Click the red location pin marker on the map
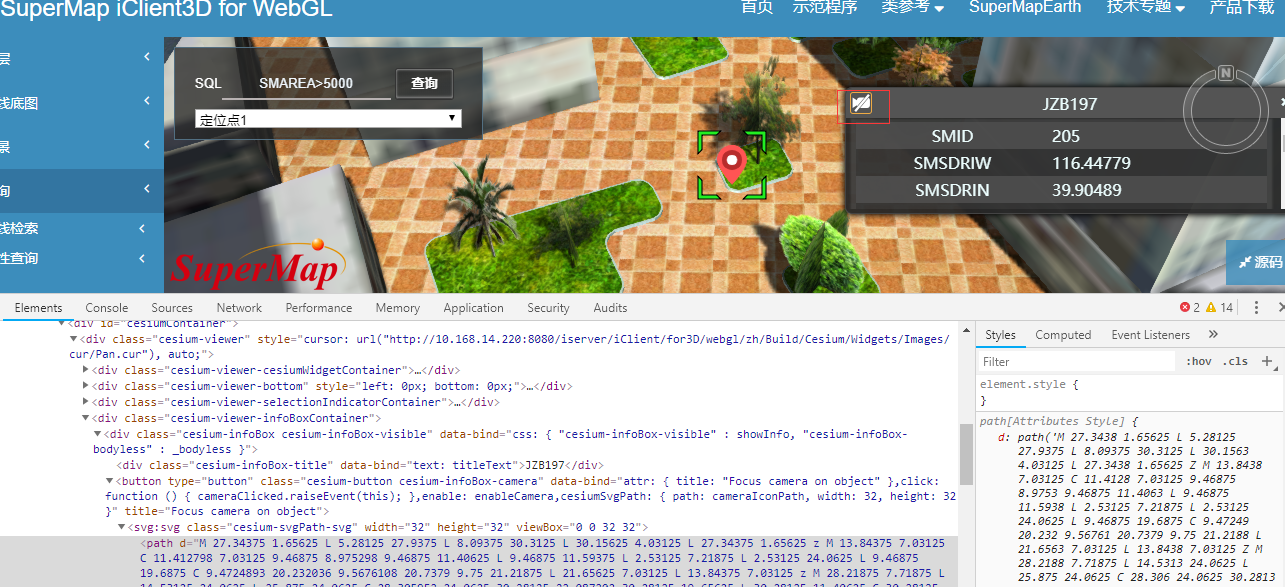Screen dimensions: 1285x587 732,165
